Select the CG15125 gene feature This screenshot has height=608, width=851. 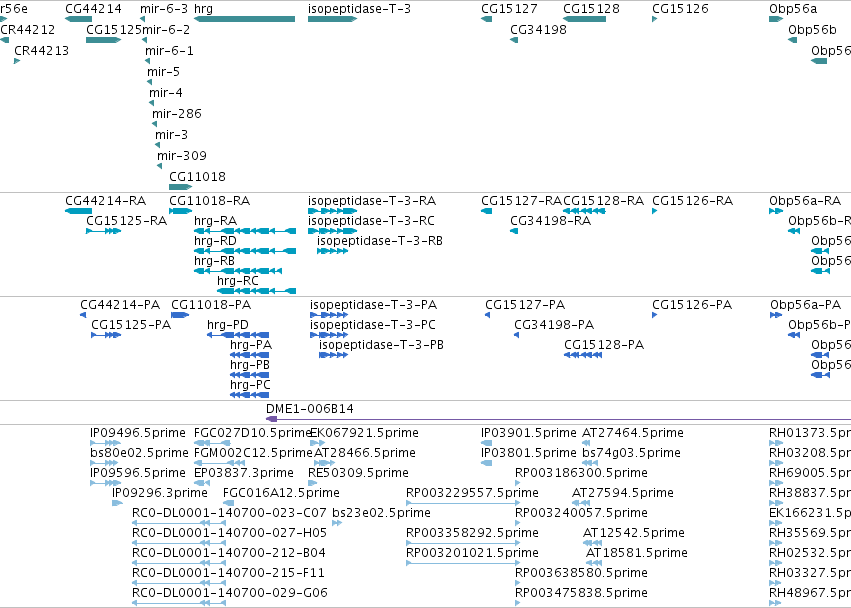[x=103, y=40]
